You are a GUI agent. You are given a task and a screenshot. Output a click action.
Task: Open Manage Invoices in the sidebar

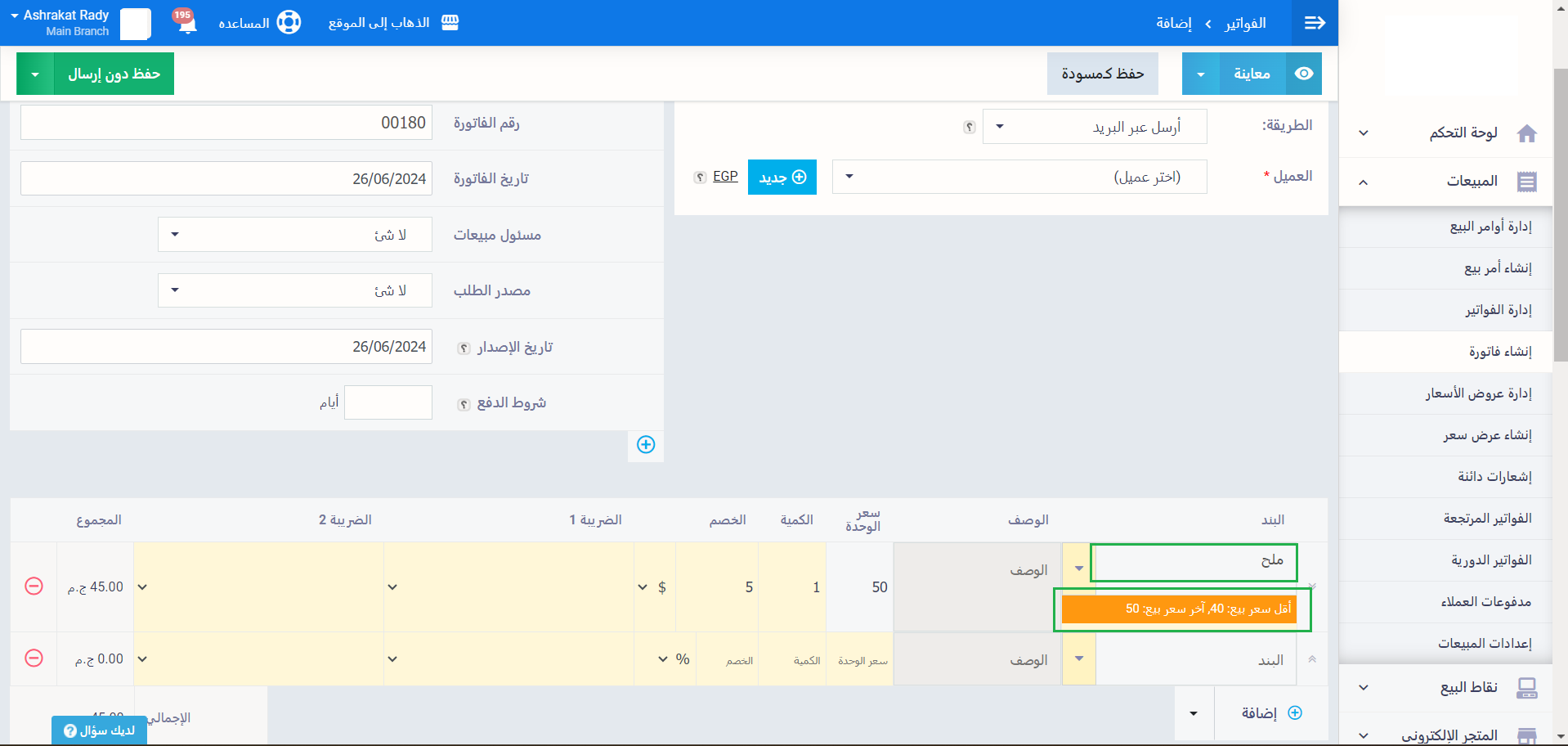click(1498, 310)
